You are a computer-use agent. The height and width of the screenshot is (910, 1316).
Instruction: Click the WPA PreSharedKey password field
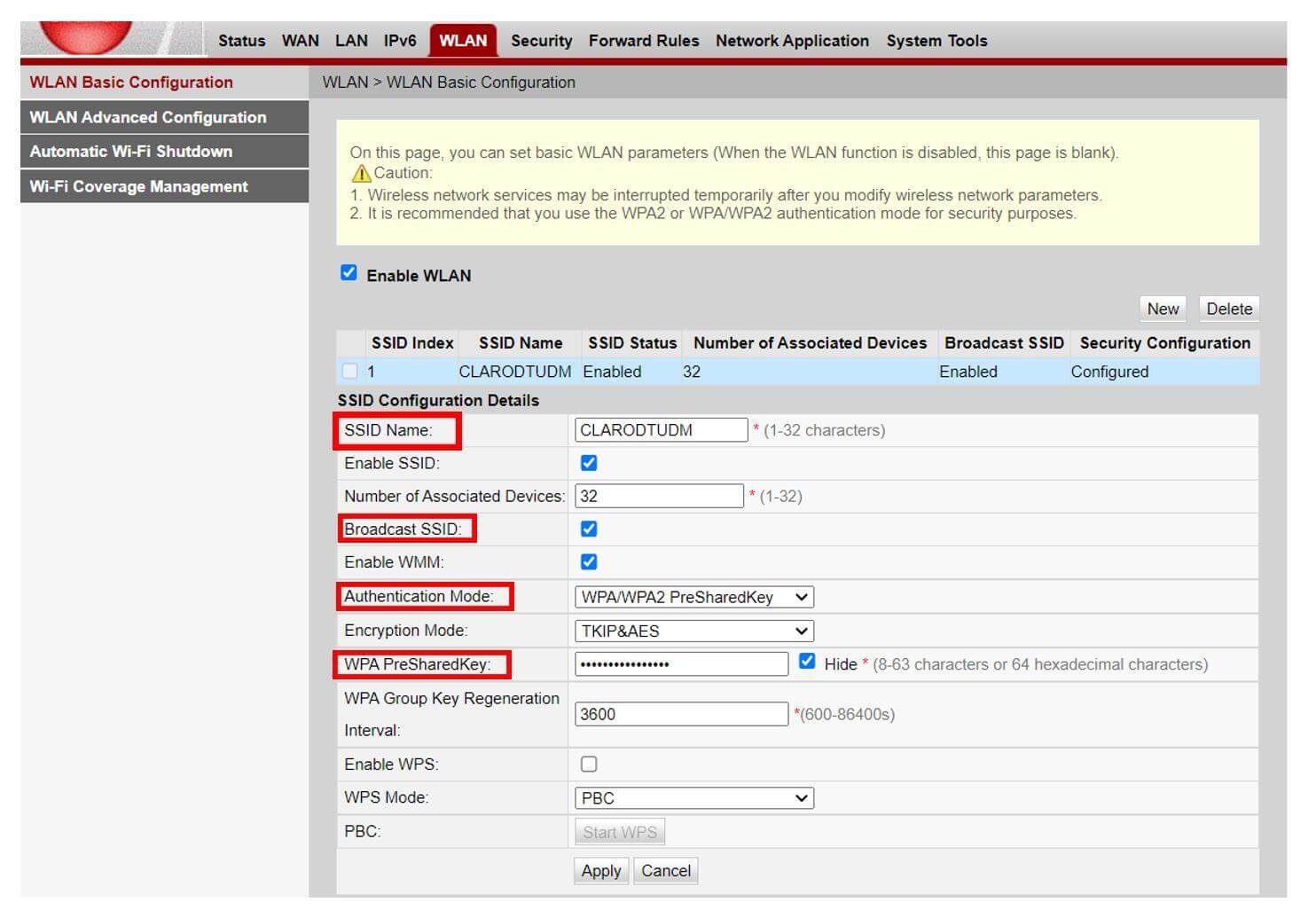click(x=681, y=664)
